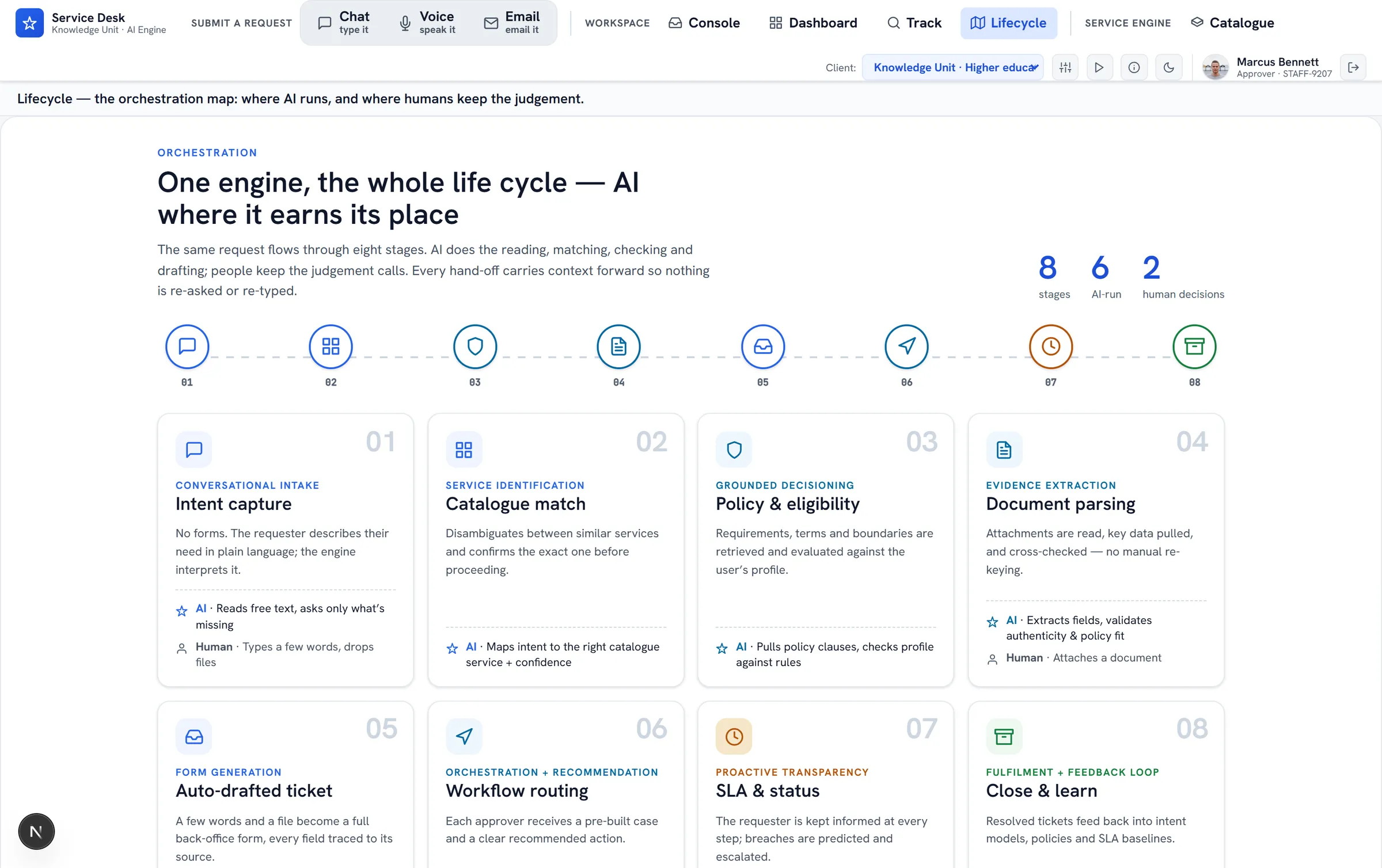The image size is (1382, 868).
Task: Open the Track page
Action: pyautogui.click(x=914, y=23)
